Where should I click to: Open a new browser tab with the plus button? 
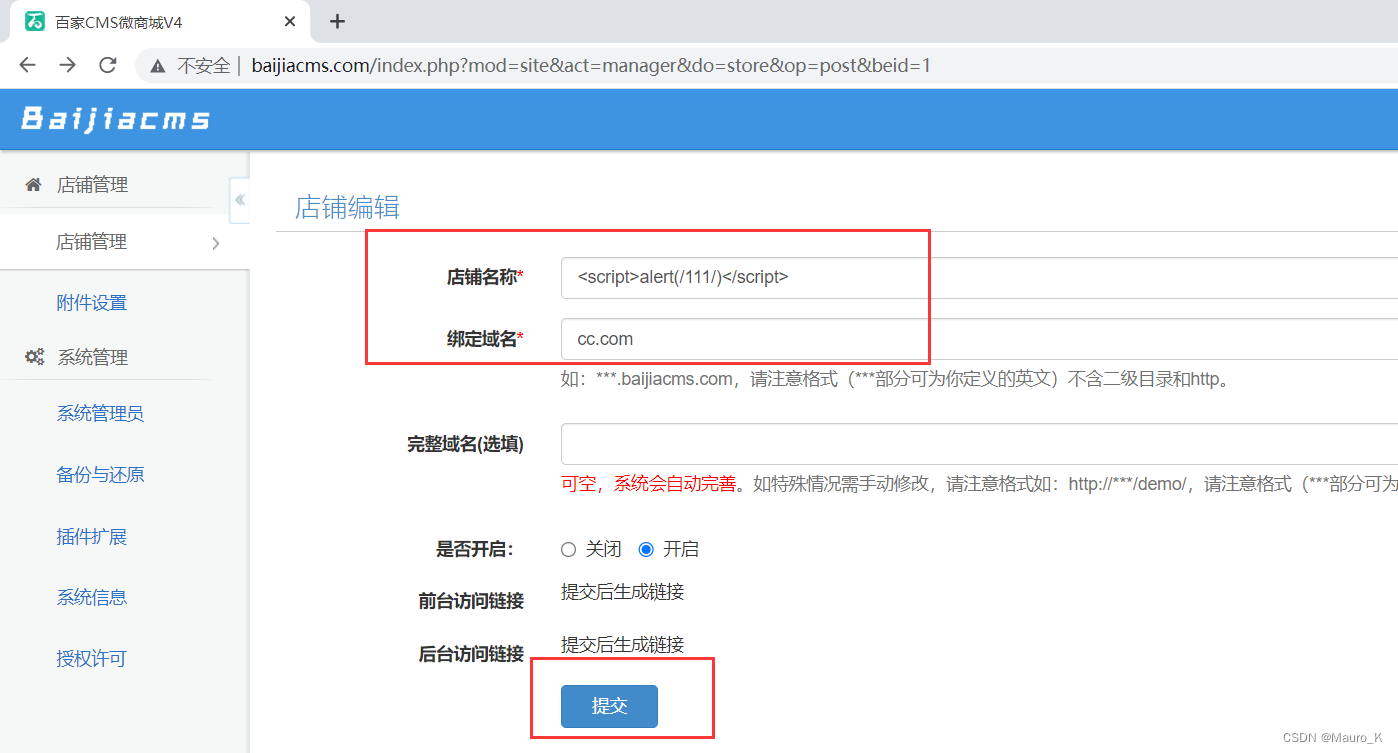(338, 21)
